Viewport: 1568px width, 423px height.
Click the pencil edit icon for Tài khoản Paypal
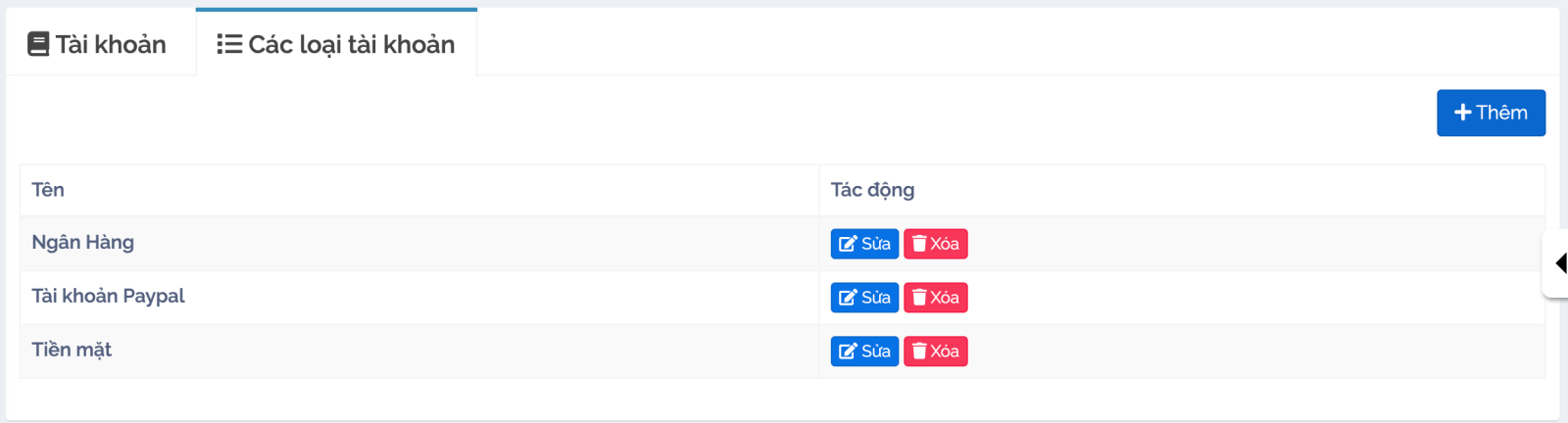point(848,298)
